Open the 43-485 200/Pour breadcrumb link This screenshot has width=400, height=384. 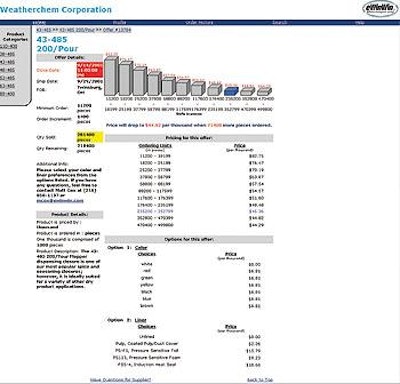click(78, 30)
